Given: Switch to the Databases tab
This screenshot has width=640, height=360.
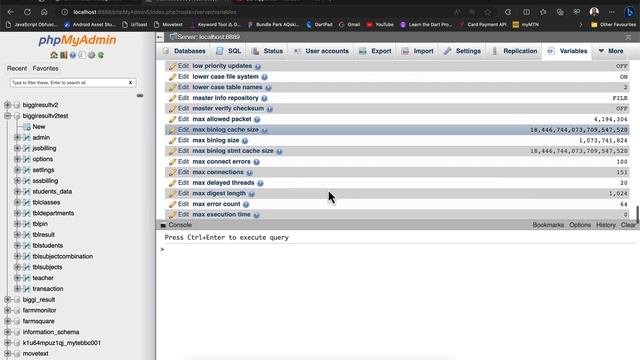Looking at the screenshot, I should click(x=184, y=51).
